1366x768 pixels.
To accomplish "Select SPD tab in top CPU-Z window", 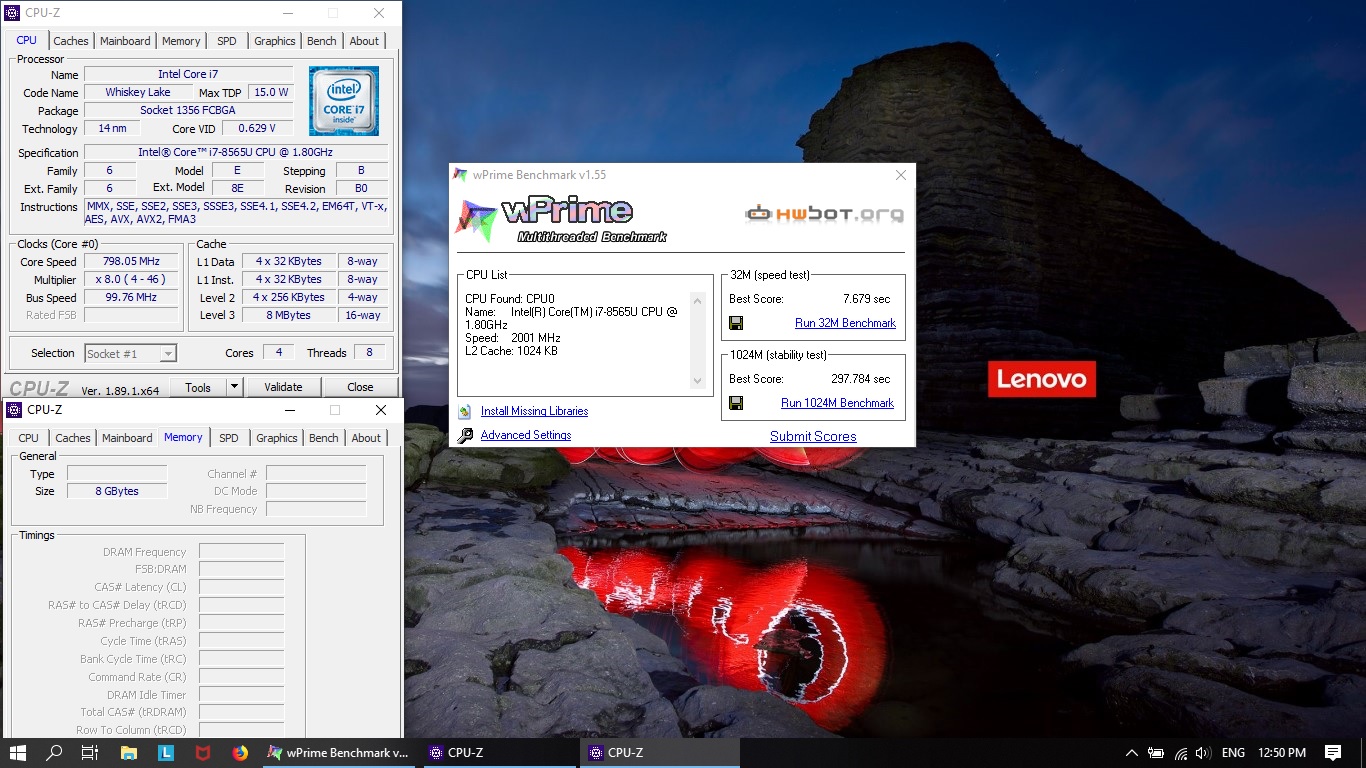I will (x=227, y=41).
